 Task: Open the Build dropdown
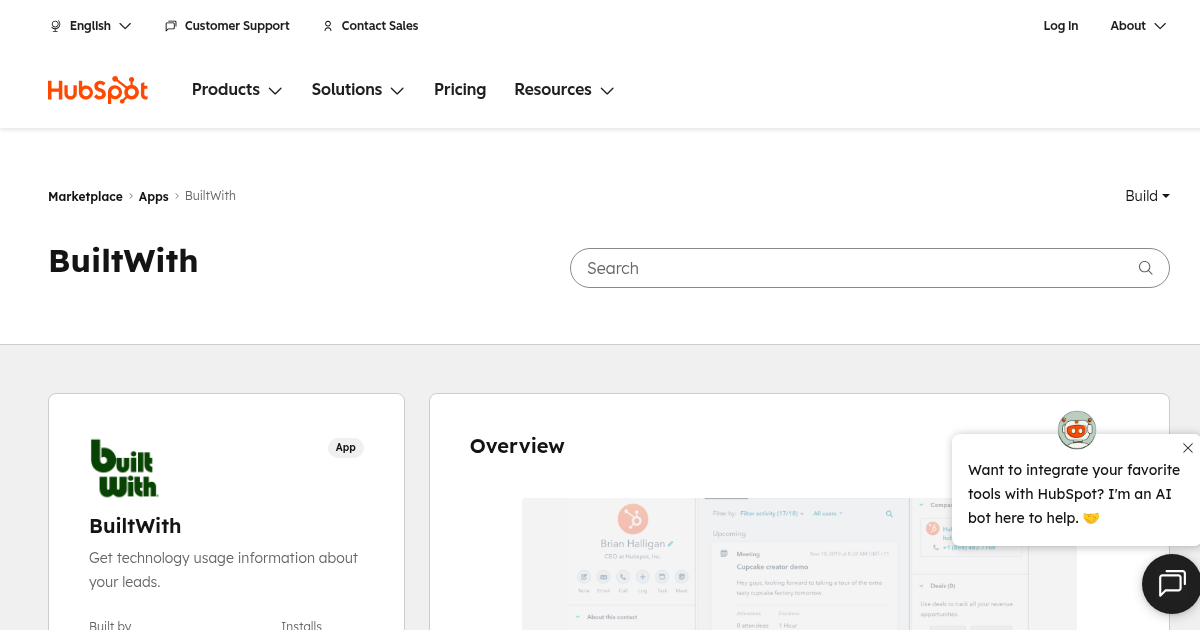[1147, 196]
